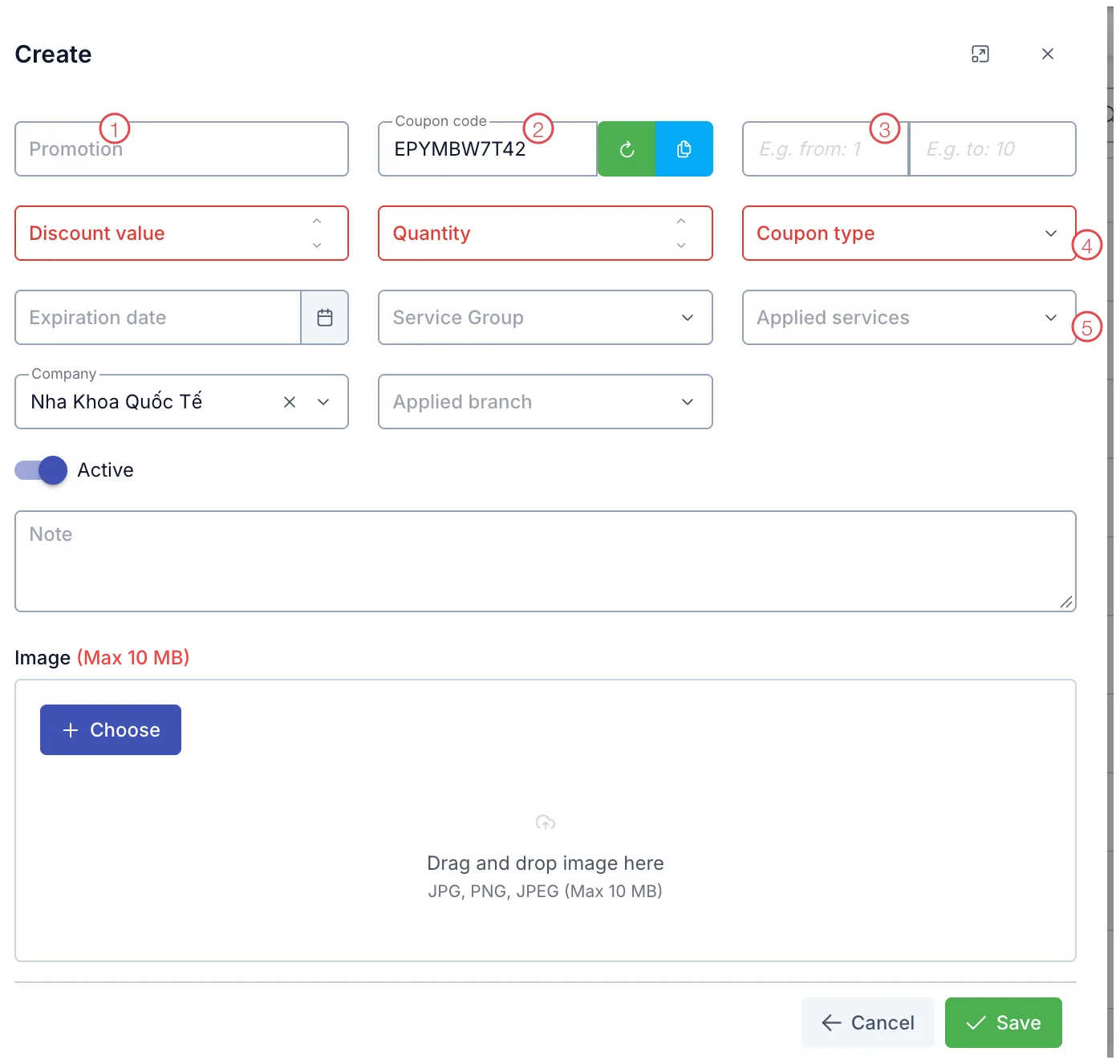1120x1064 pixels.
Task: Clear the selected company Nha Khoa Quốc Tế
Action: point(290,402)
